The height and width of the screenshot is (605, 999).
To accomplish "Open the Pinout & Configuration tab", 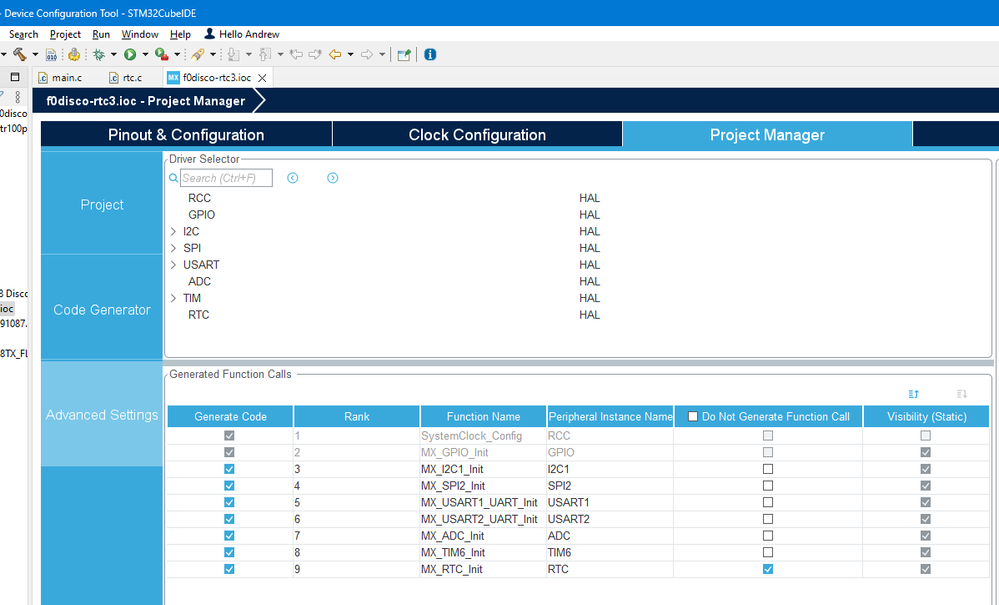I will (x=186, y=134).
